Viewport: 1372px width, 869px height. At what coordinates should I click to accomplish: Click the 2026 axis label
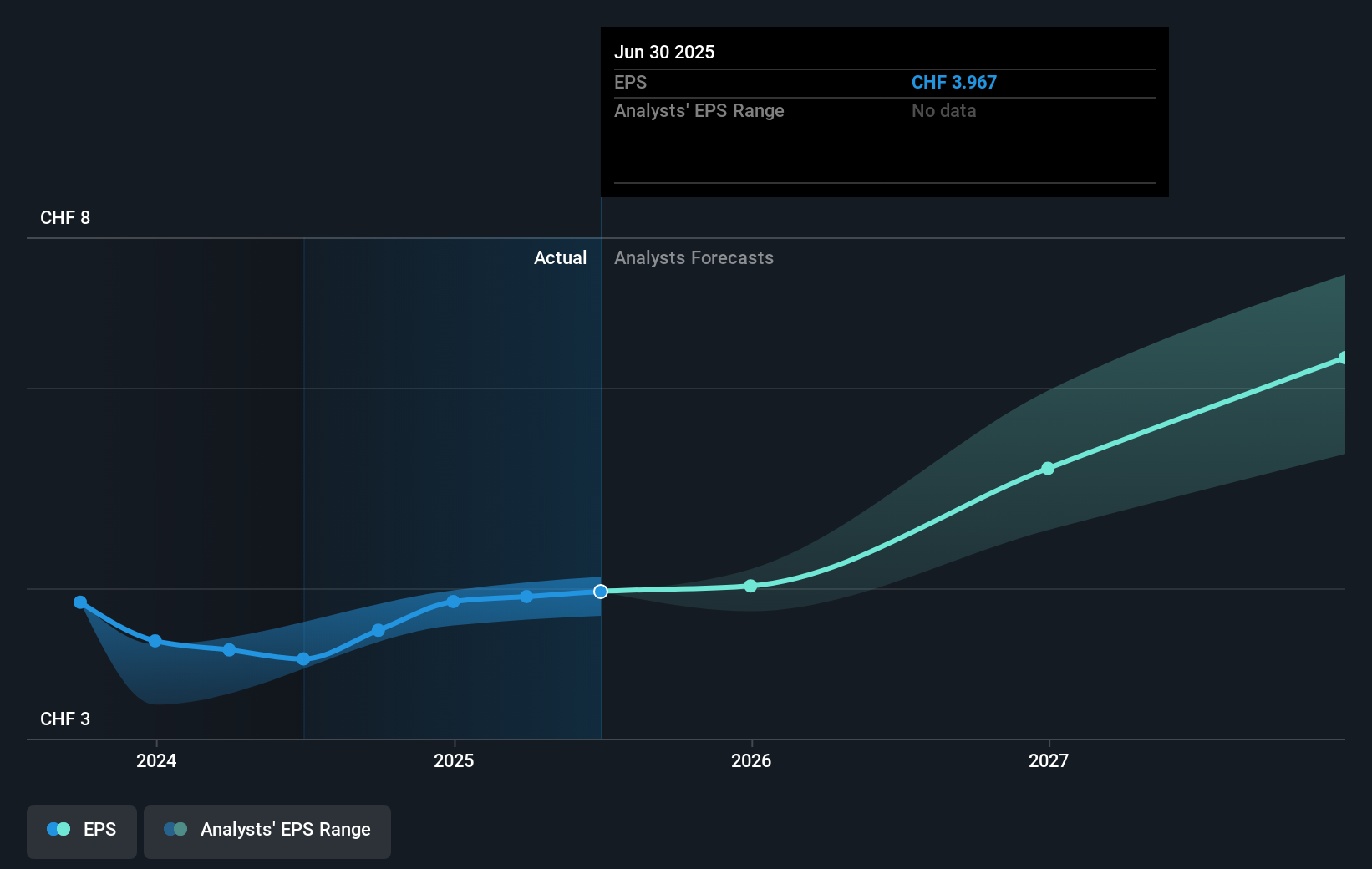750,761
